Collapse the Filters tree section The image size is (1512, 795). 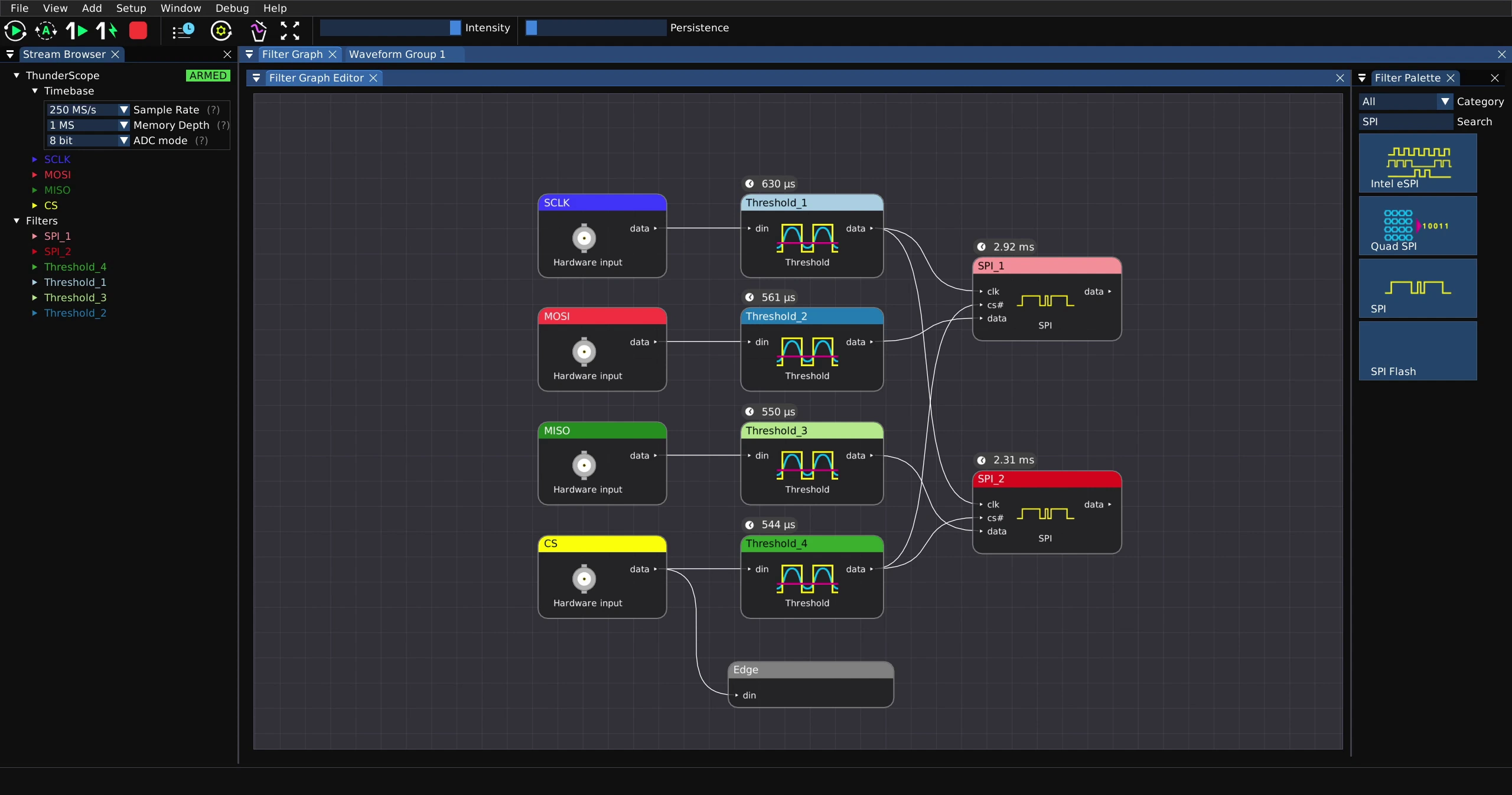pos(17,221)
